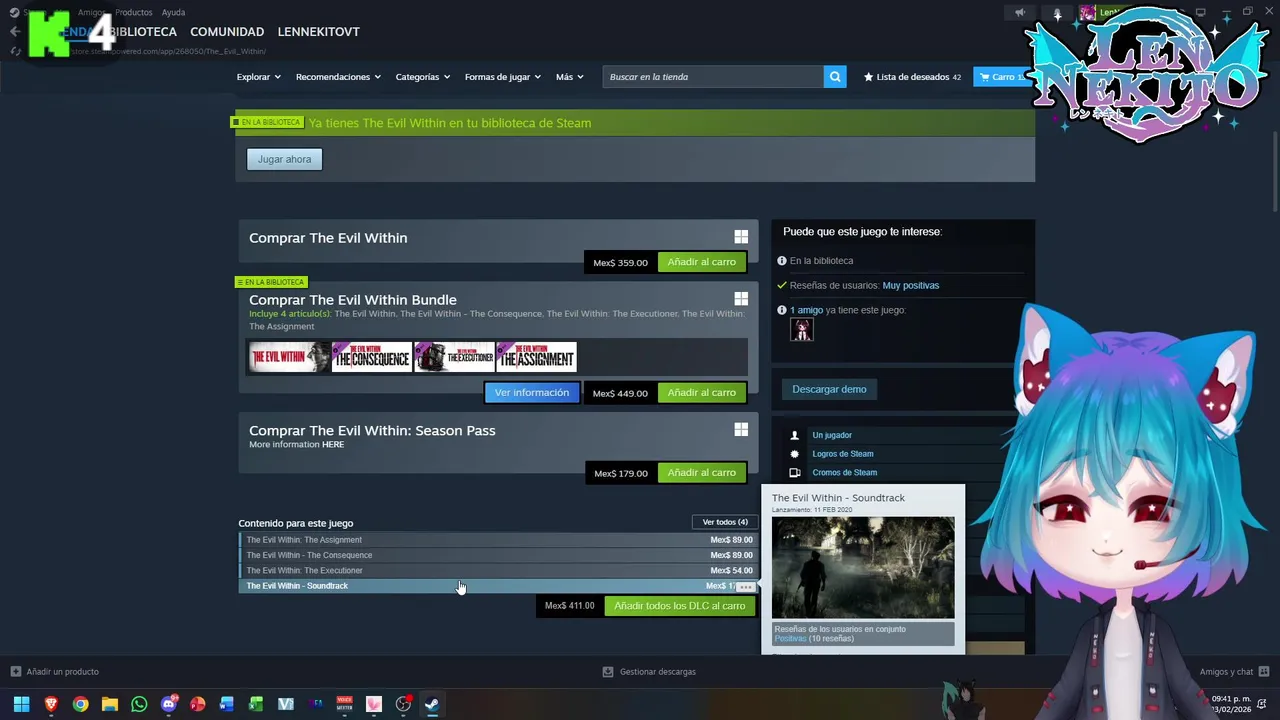Click The Assignment bundle thumbnail

click(536, 357)
